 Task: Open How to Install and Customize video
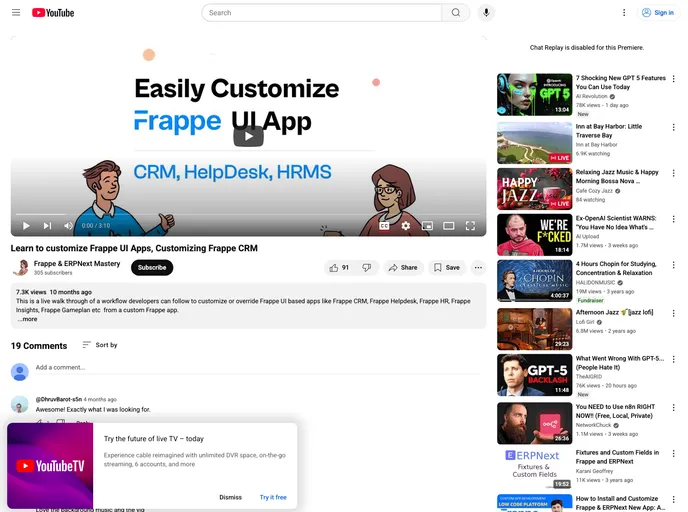click(x=620, y=503)
